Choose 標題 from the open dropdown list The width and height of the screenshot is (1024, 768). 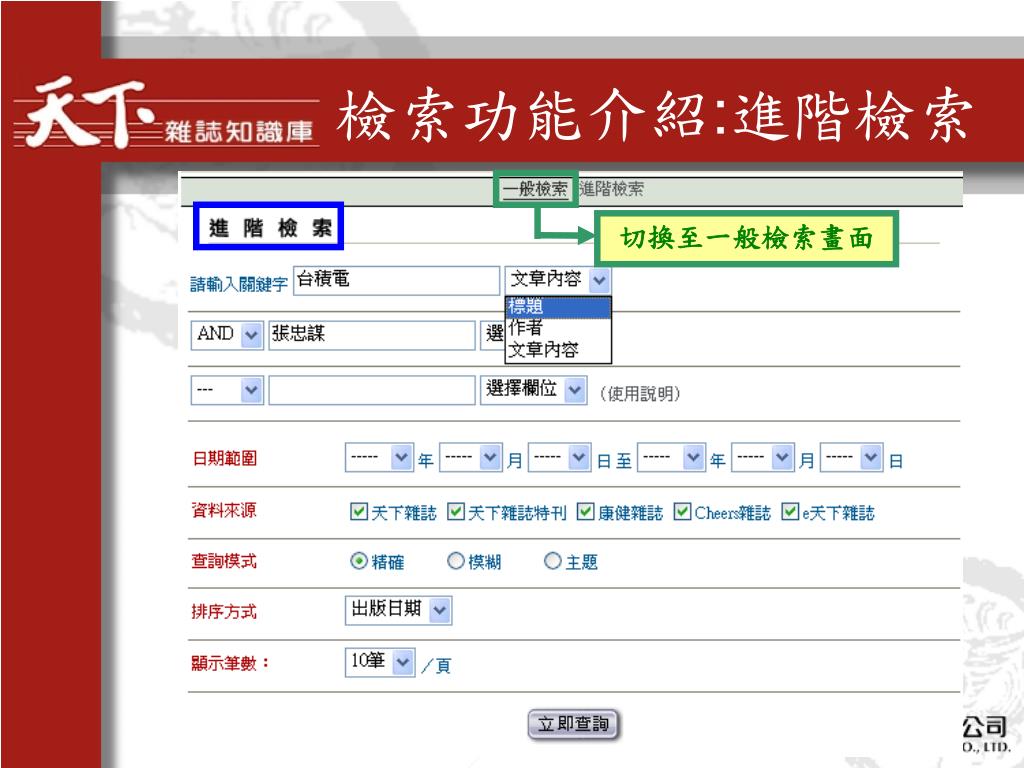point(558,307)
